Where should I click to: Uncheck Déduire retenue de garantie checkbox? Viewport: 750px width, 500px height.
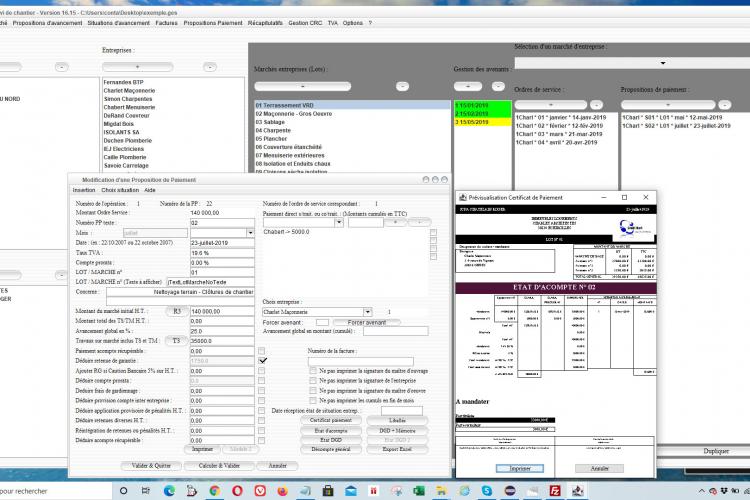(262, 360)
